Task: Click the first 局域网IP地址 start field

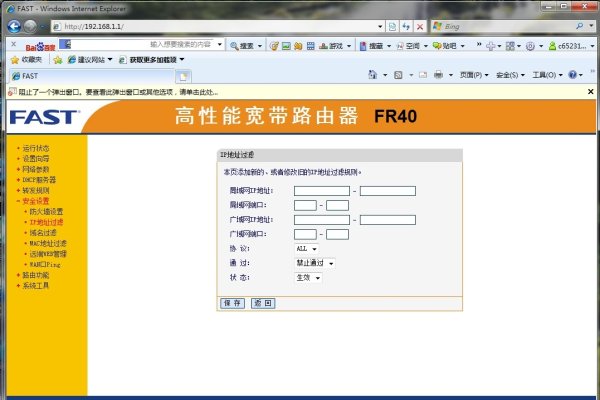Action: (x=322, y=191)
